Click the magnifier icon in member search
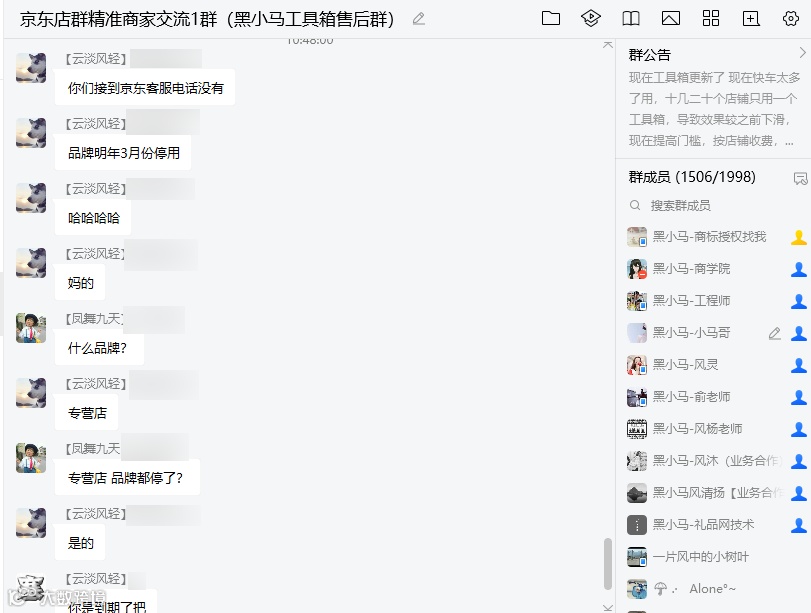Viewport: 811px width, 613px height. (635, 206)
